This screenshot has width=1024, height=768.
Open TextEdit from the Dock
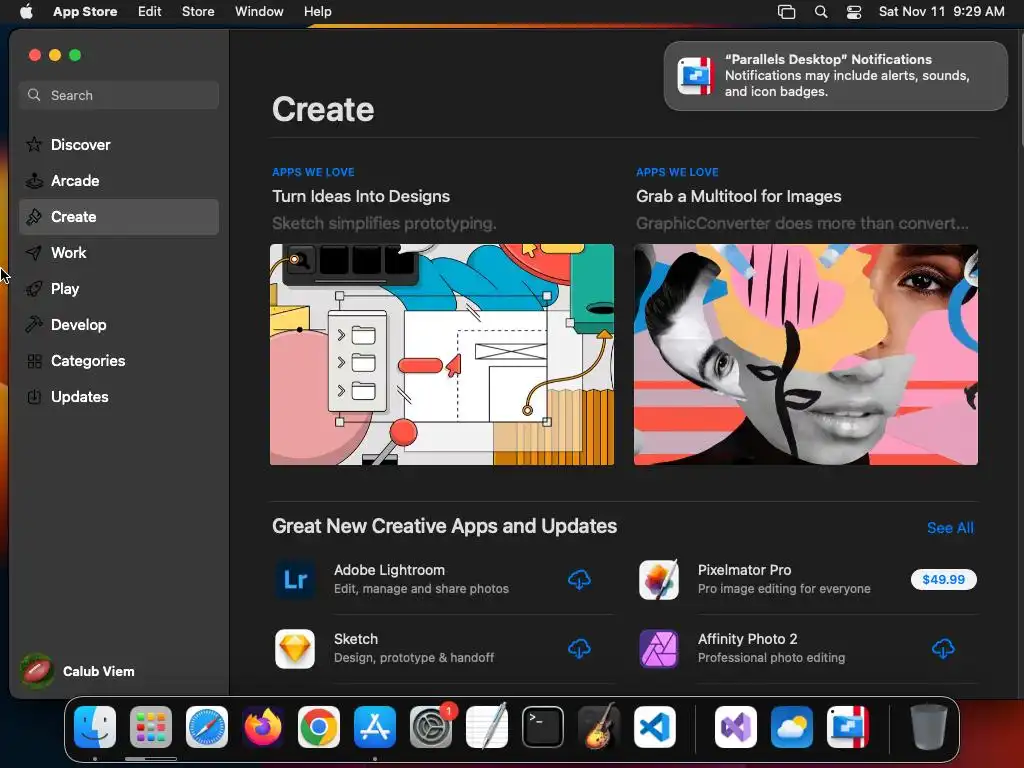pyautogui.click(x=487, y=727)
